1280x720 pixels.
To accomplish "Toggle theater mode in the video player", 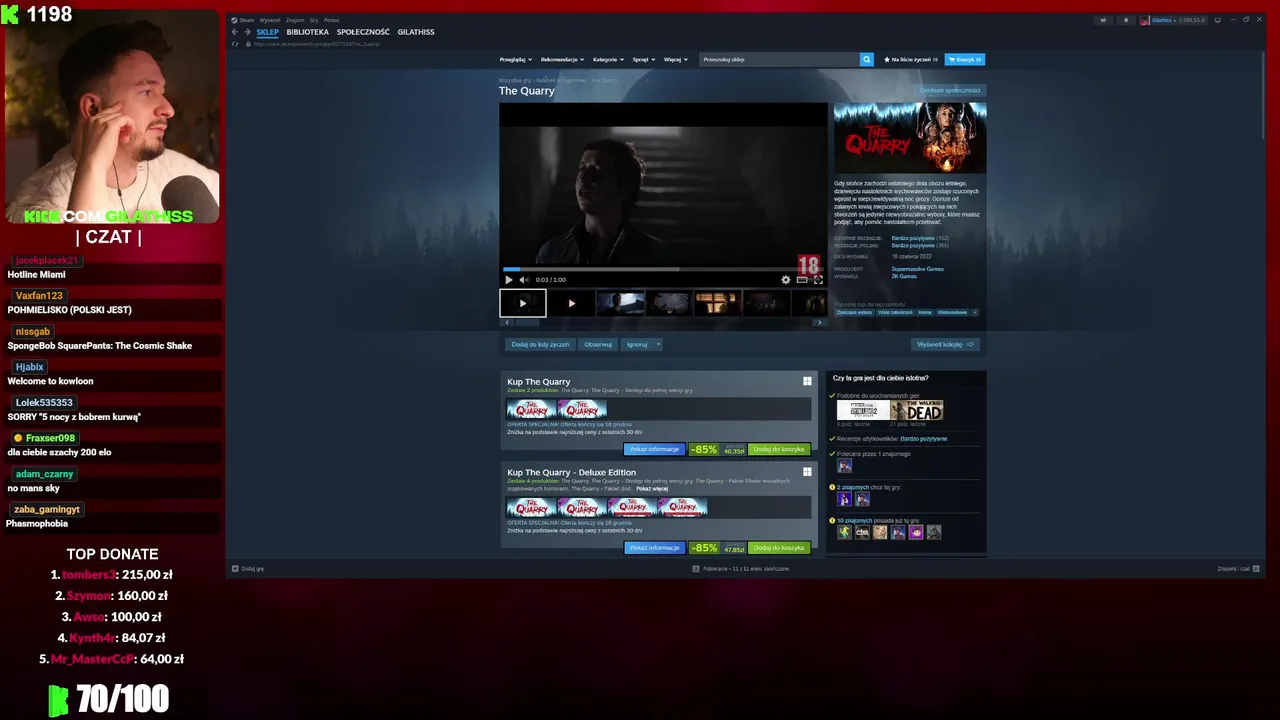I will [x=802, y=280].
